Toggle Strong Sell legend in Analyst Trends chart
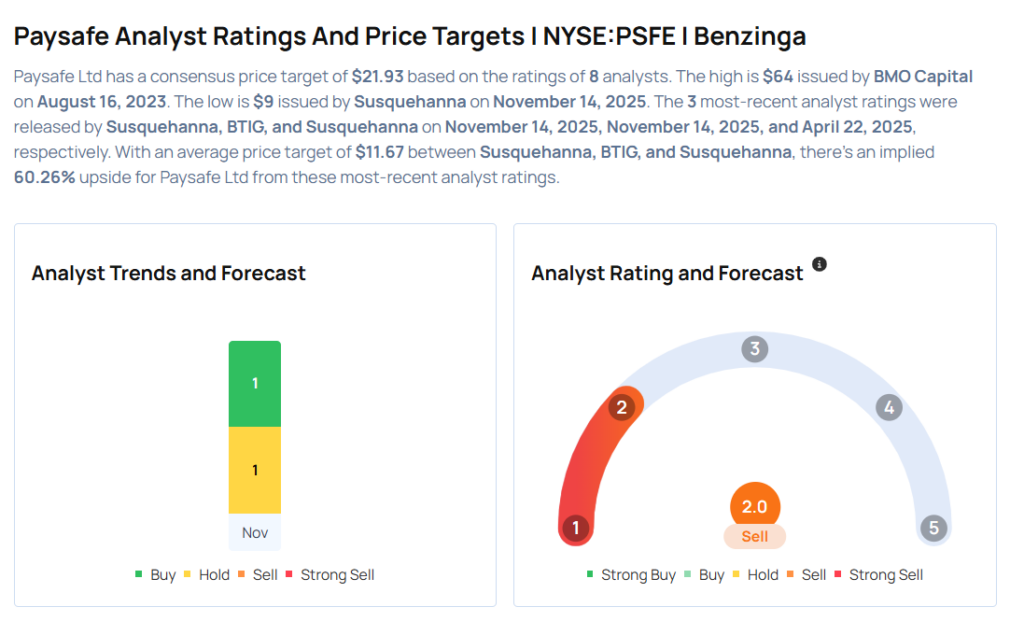The height and width of the screenshot is (635, 1024). coord(330,575)
